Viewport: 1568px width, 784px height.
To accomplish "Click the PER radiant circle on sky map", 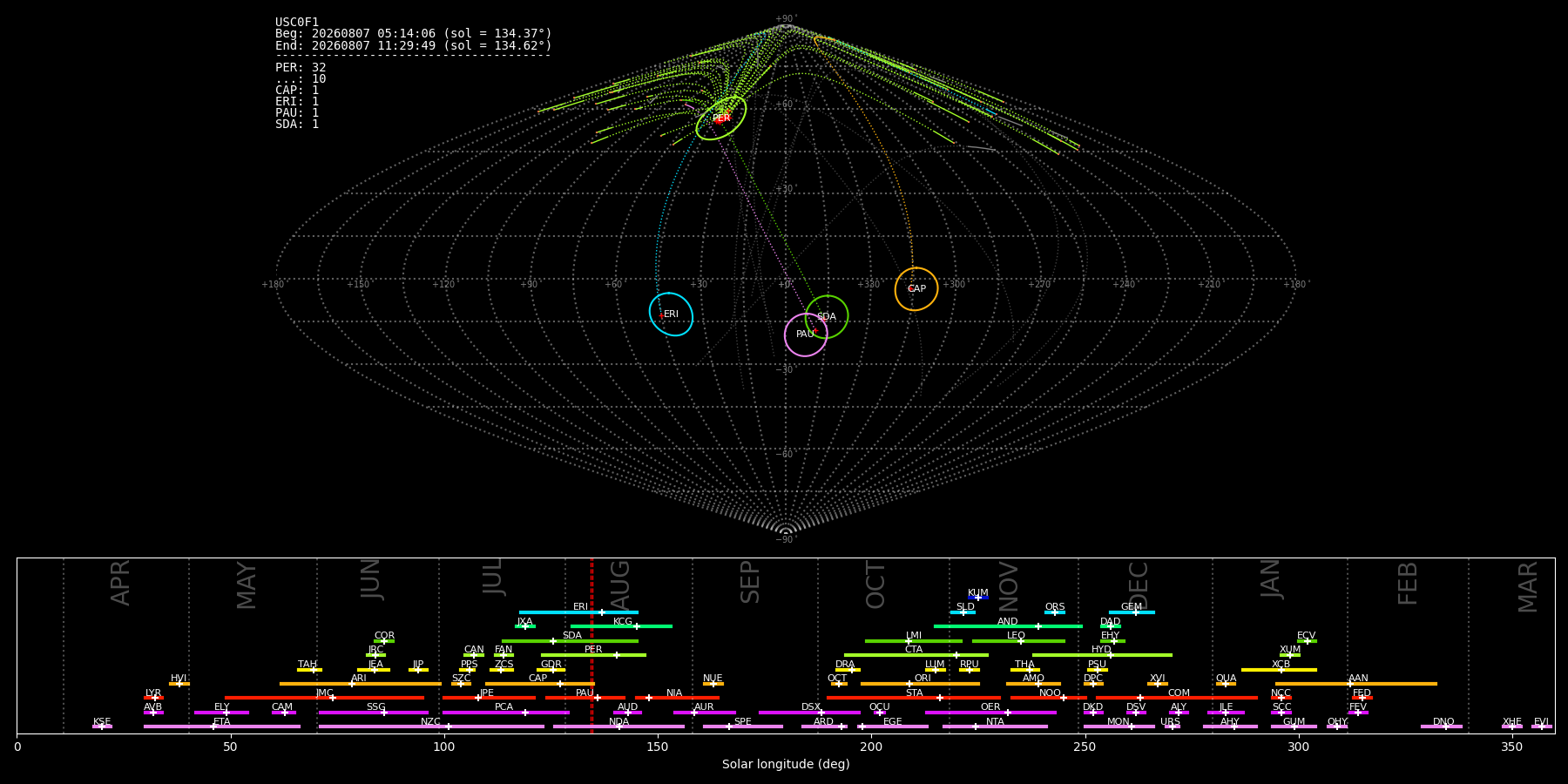I will 721,118.
